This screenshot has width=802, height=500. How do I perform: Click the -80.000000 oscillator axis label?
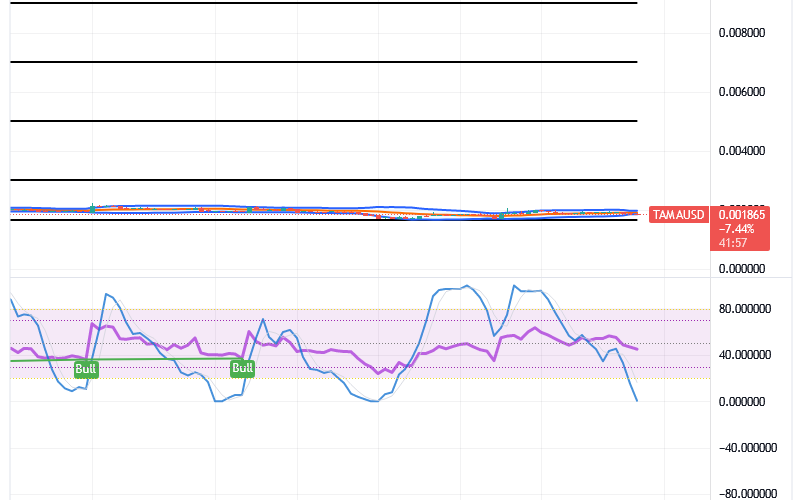click(748, 494)
